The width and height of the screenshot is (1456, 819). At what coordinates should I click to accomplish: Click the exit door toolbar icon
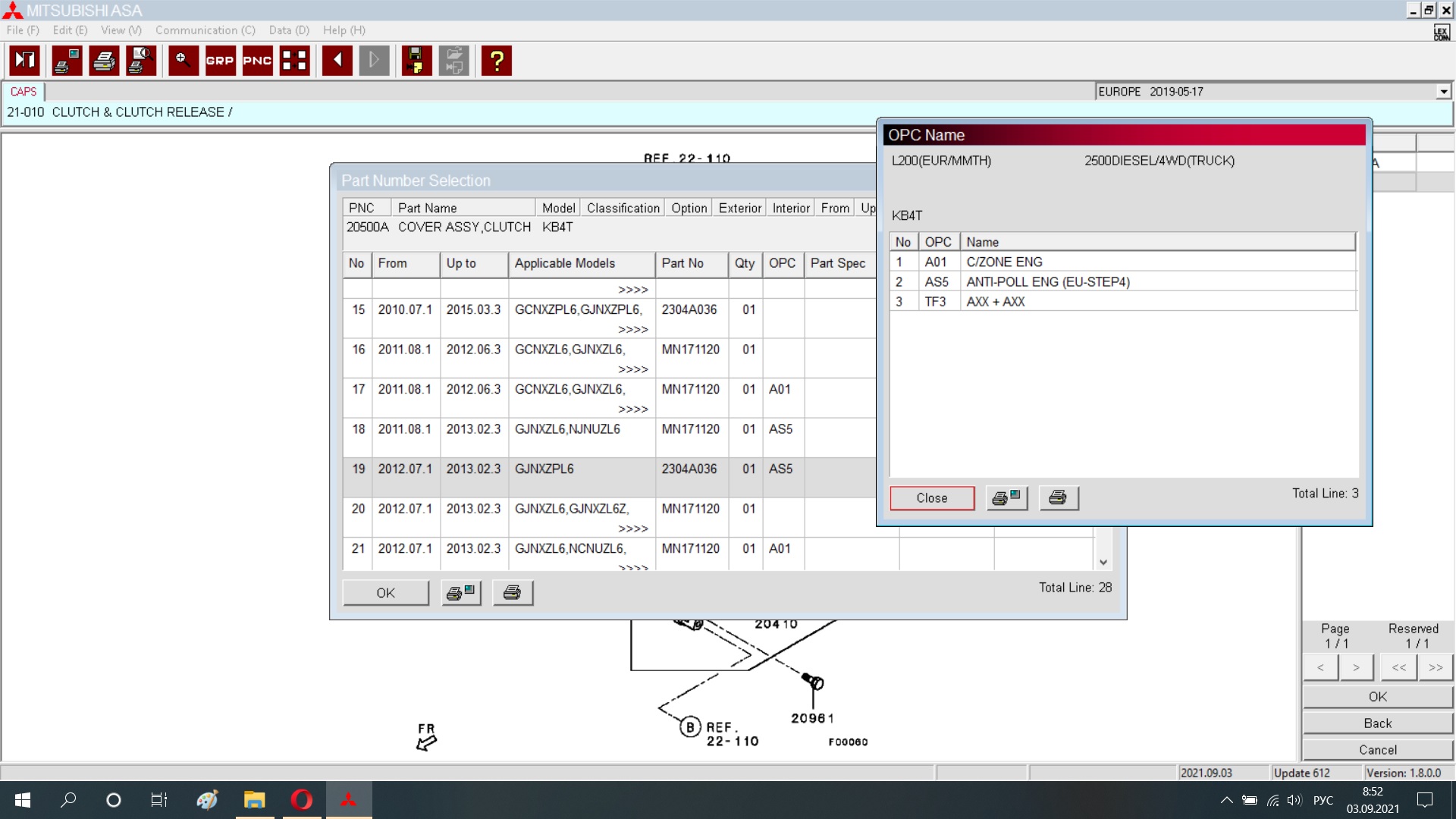click(24, 61)
